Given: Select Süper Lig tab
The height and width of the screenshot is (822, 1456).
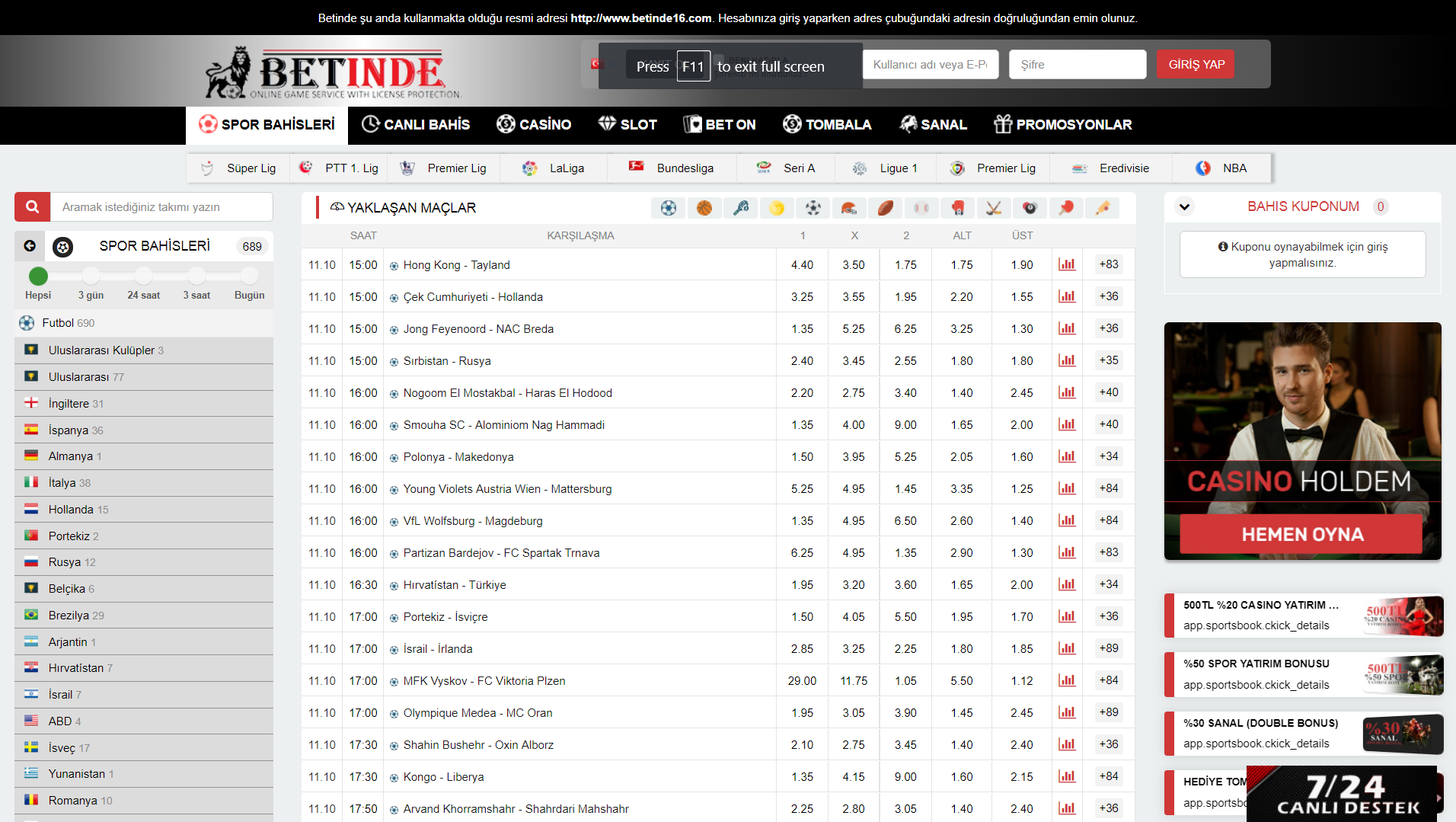Looking at the screenshot, I should click(239, 168).
